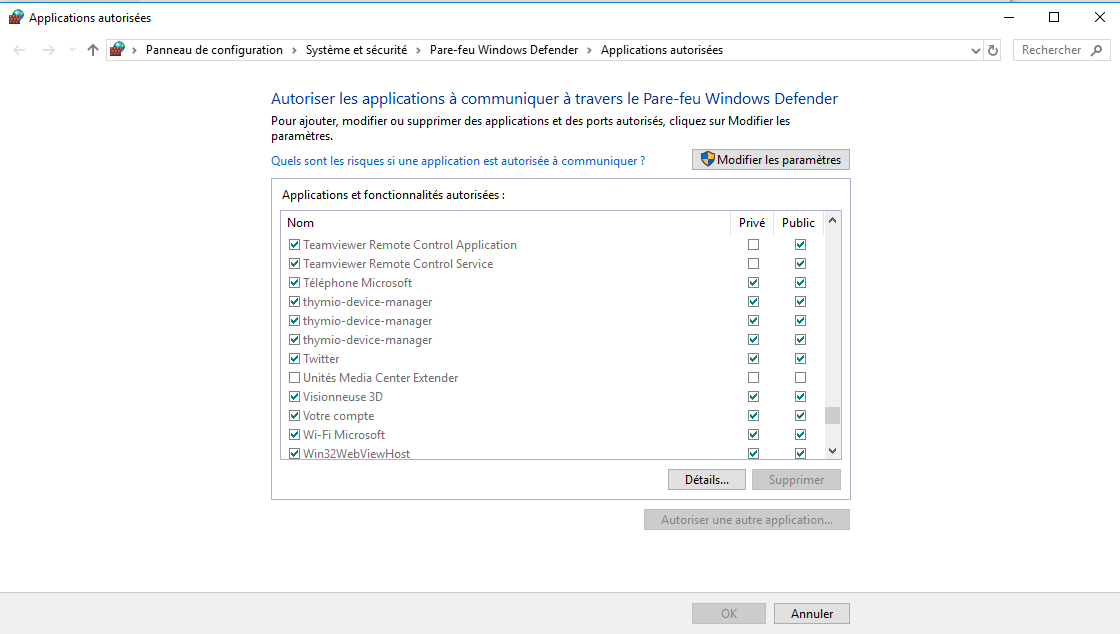This screenshot has width=1120, height=634.
Task: Click the Back navigation arrow
Action: pyautogui.click(x=19, y=50)
